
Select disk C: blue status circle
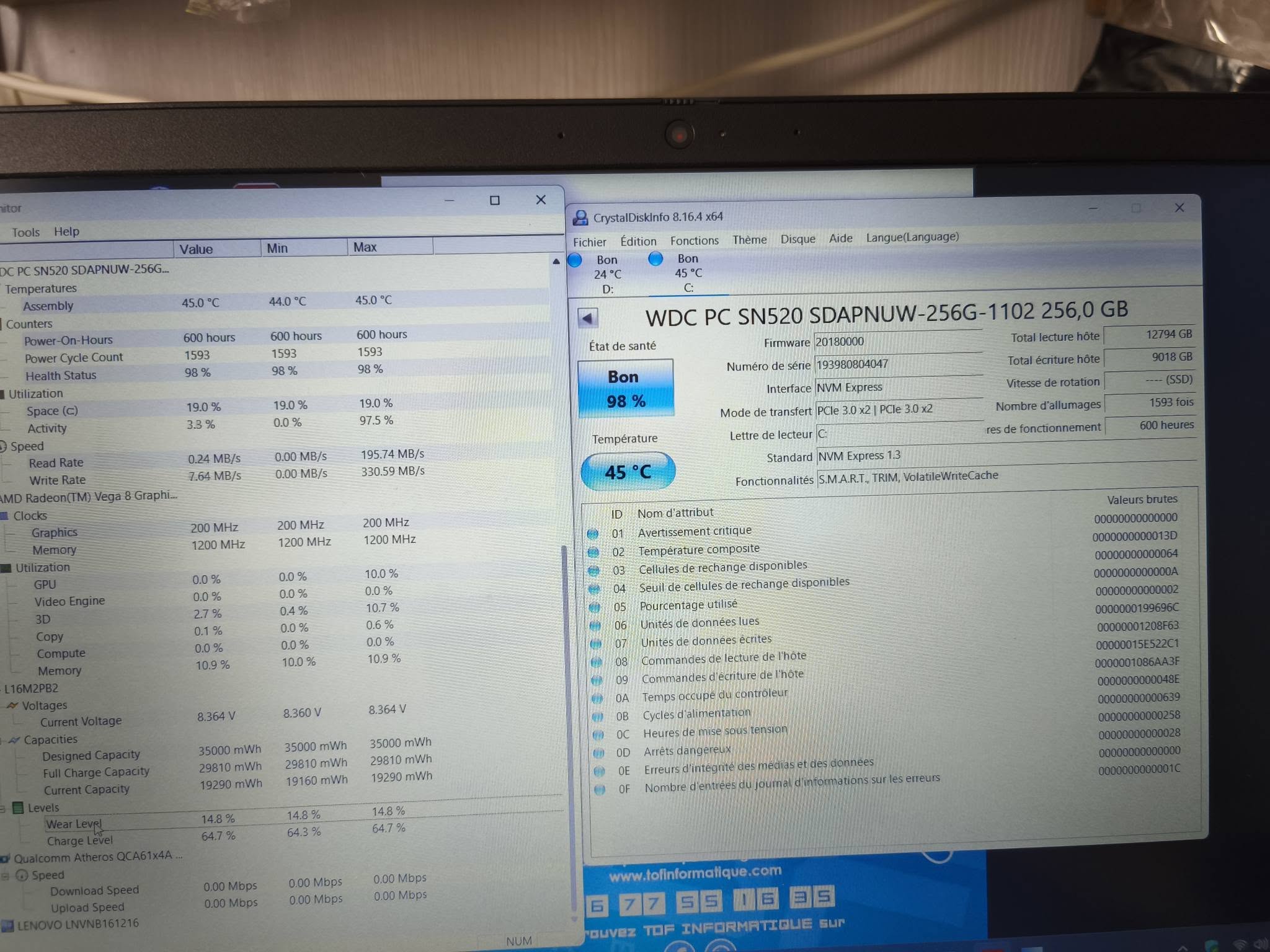(x=655, y=259)
